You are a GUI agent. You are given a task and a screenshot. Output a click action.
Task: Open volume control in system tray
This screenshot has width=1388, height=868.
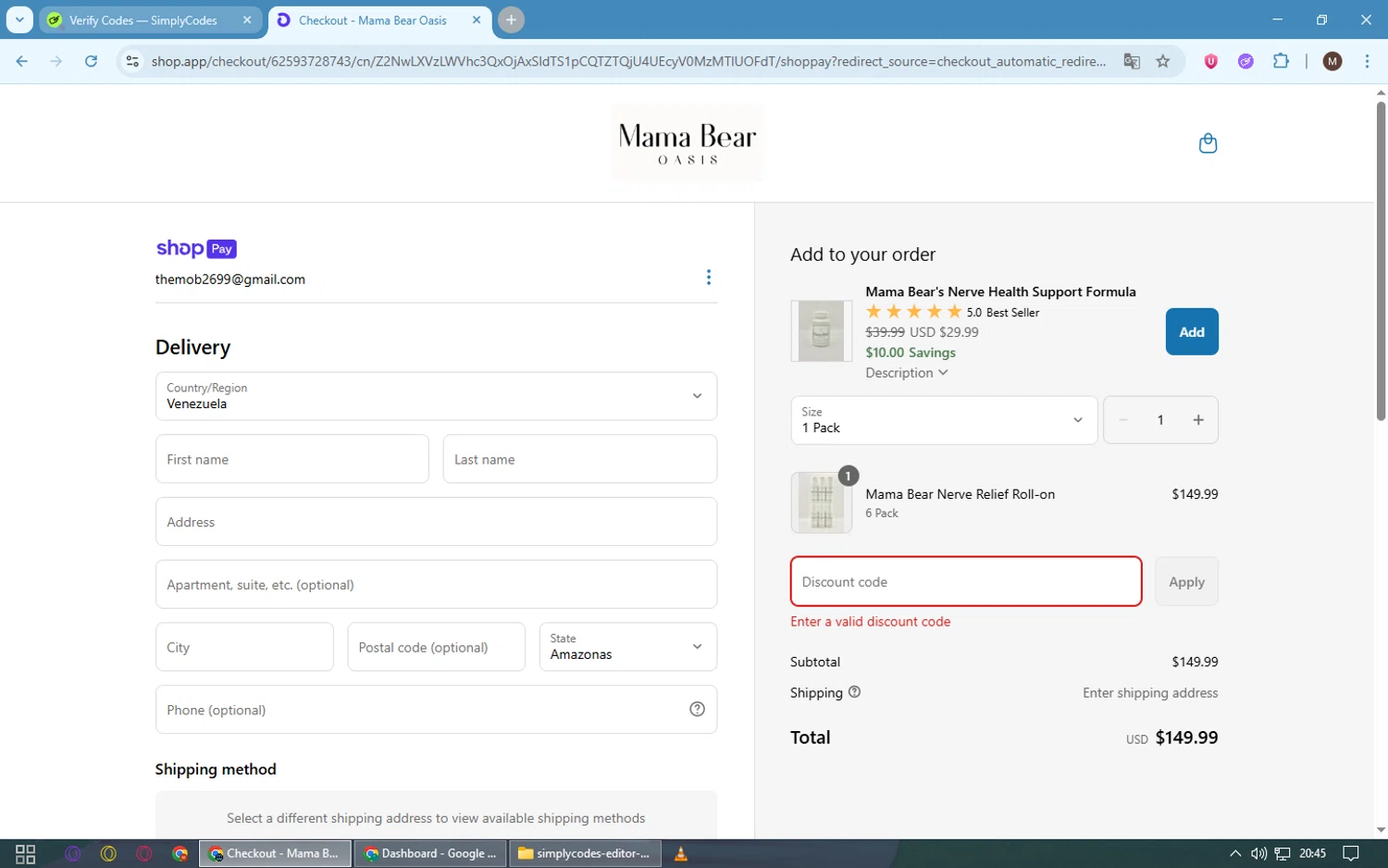click(x=1258, y=853)
